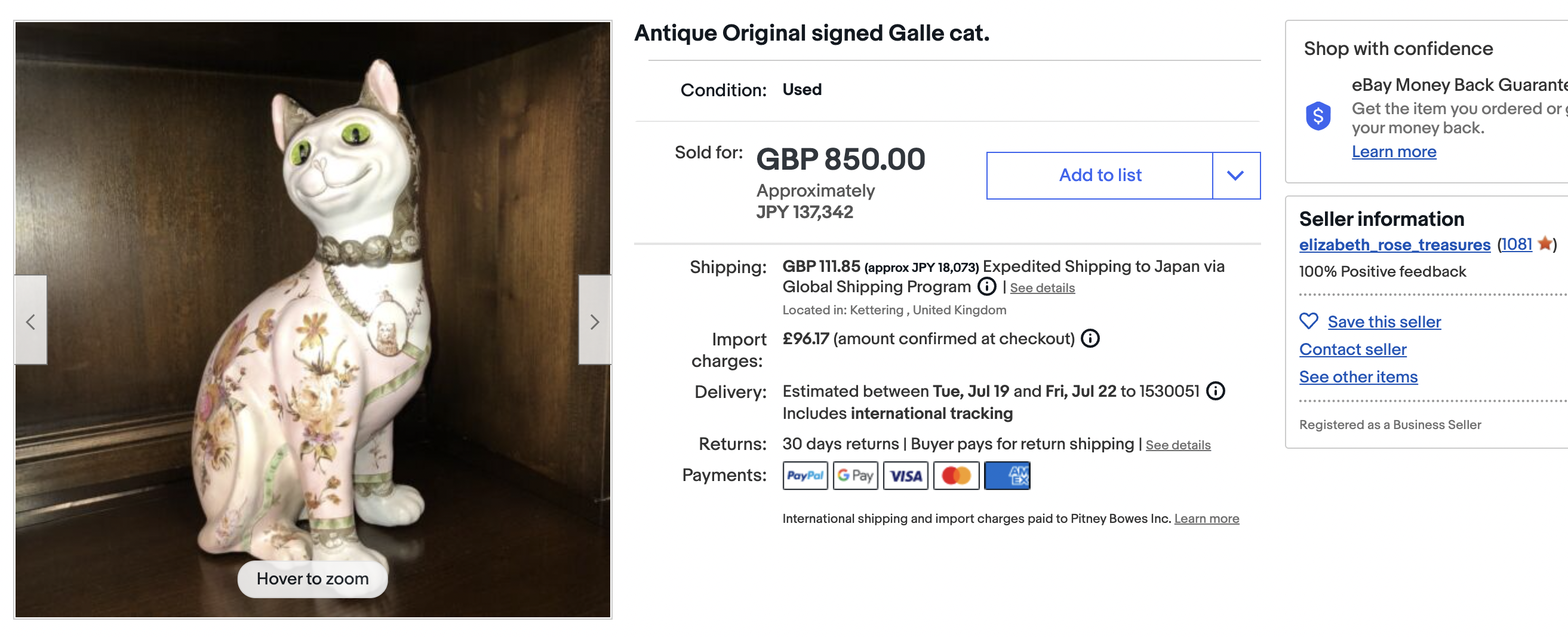Image resolution: width=1568 pixels, height=637 pixels.
Task: Show previous cat photo with left arrow
Action: point(30,321)
